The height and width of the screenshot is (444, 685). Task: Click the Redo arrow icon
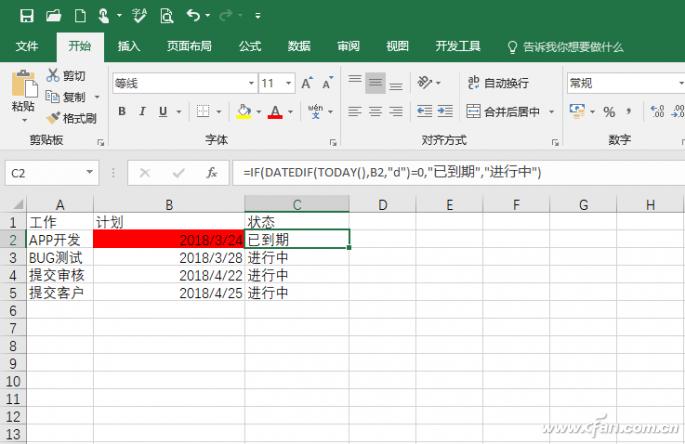pyautogui.click(x=226, y=16)
